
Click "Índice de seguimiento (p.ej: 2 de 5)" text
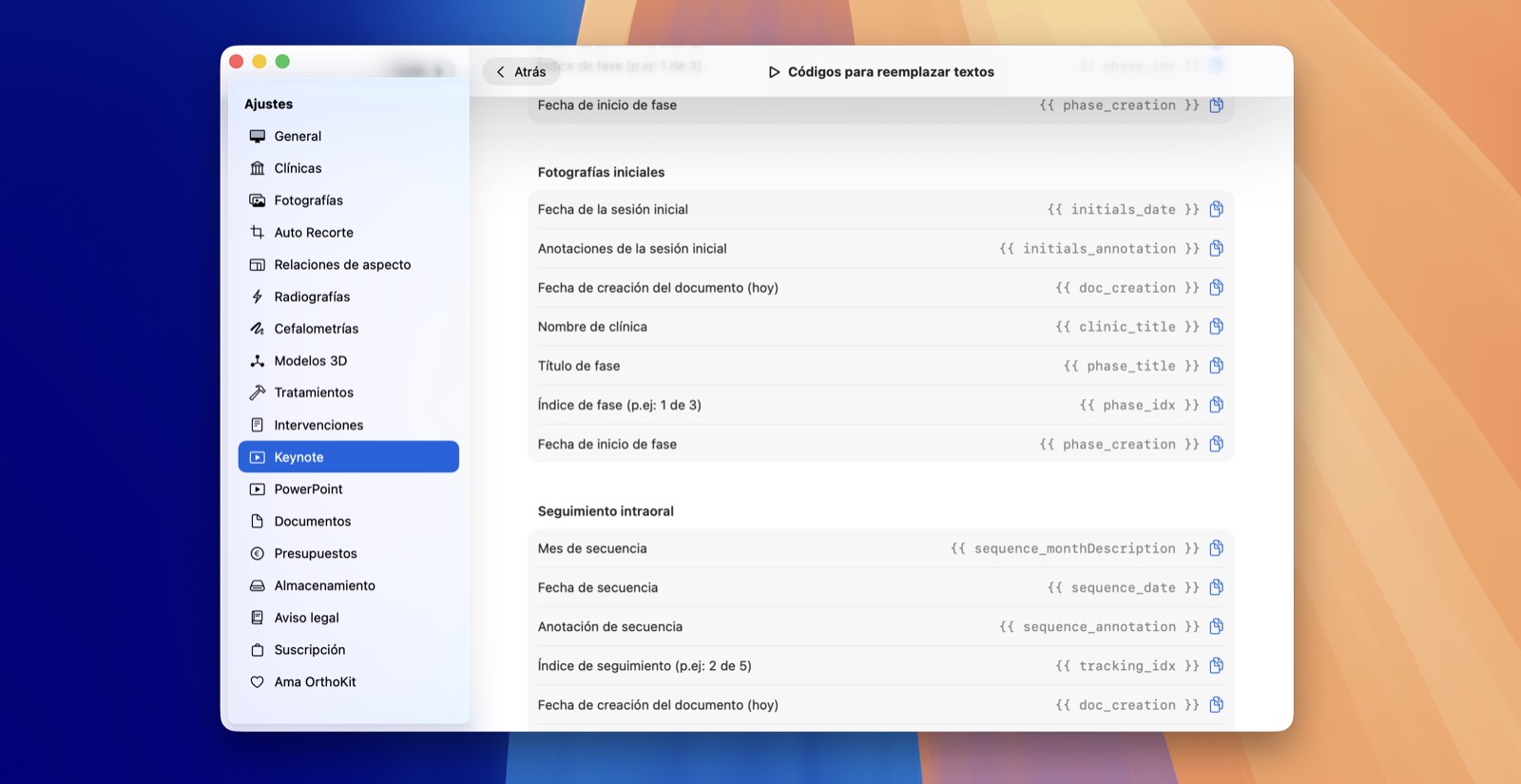point(645,665)
